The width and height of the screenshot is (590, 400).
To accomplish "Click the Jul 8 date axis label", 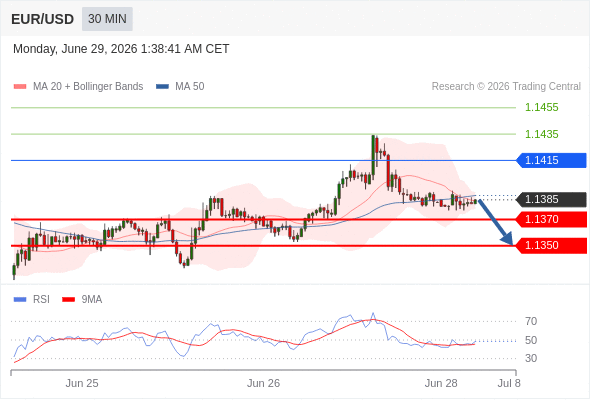I will [x=509, y=383].
